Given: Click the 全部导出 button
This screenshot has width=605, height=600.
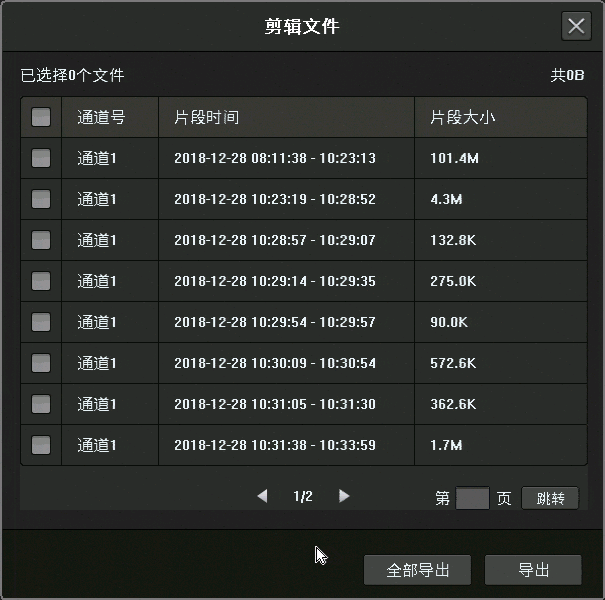Looking at the screenshot, I should tap(416, 570).
